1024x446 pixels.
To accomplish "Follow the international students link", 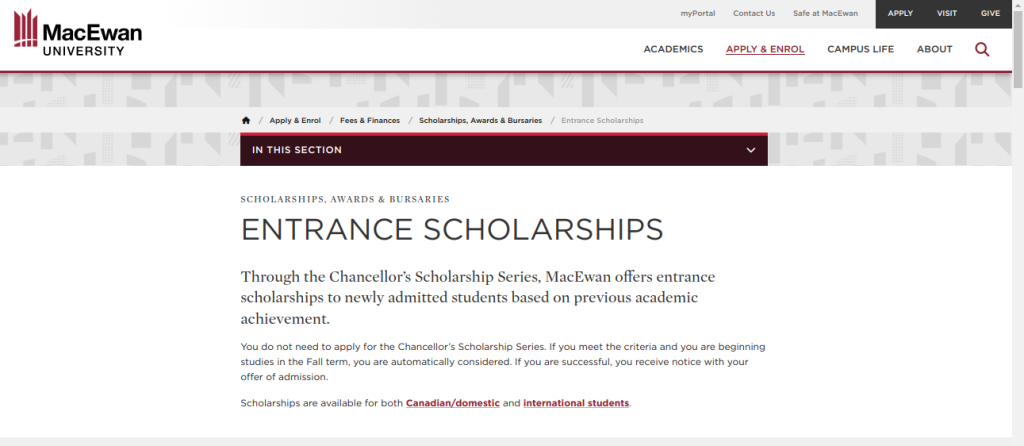I will (576, 403).
